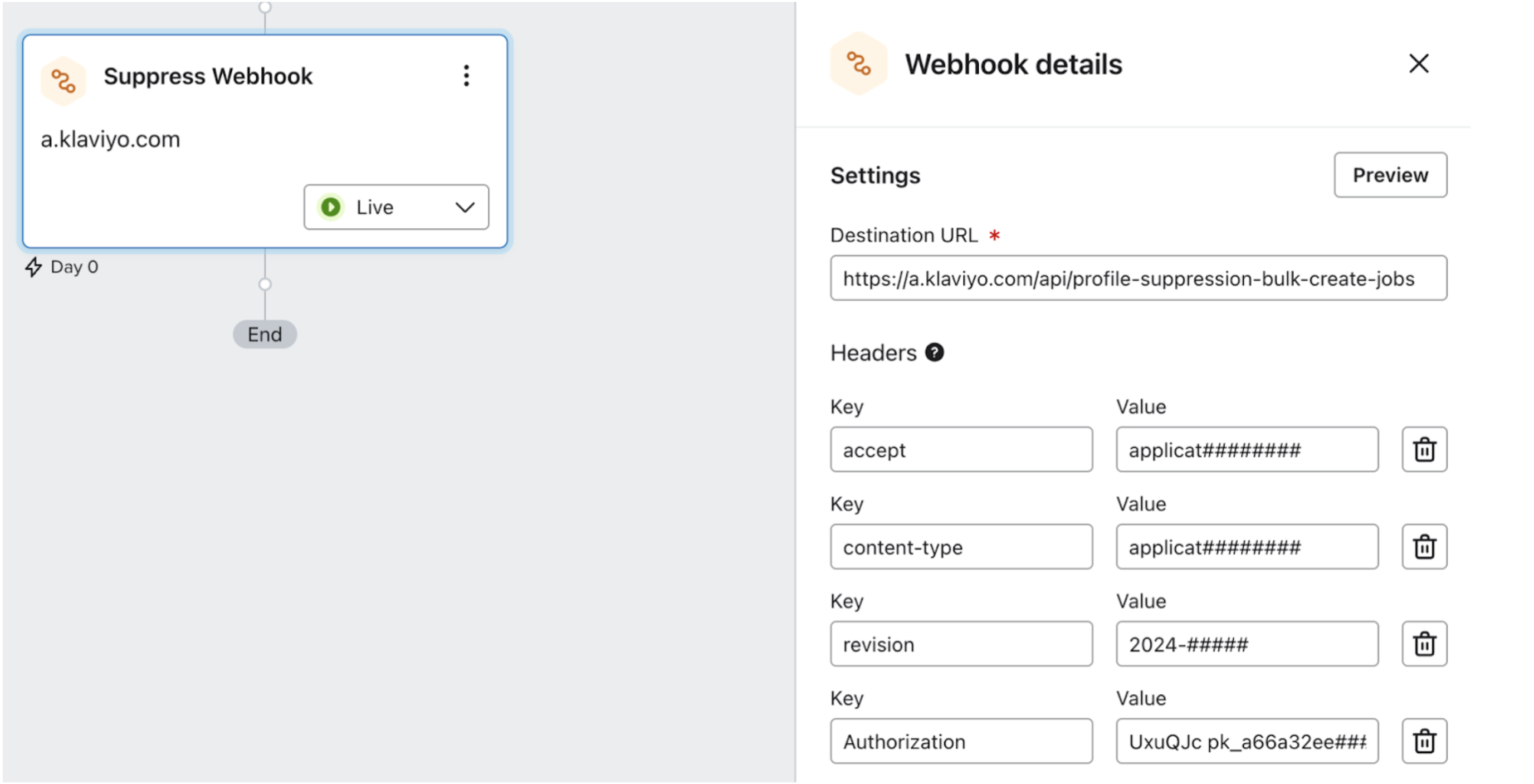Click the End node of the flow
The height and width of the screenshot is (784, 1534).
(265, 334)
